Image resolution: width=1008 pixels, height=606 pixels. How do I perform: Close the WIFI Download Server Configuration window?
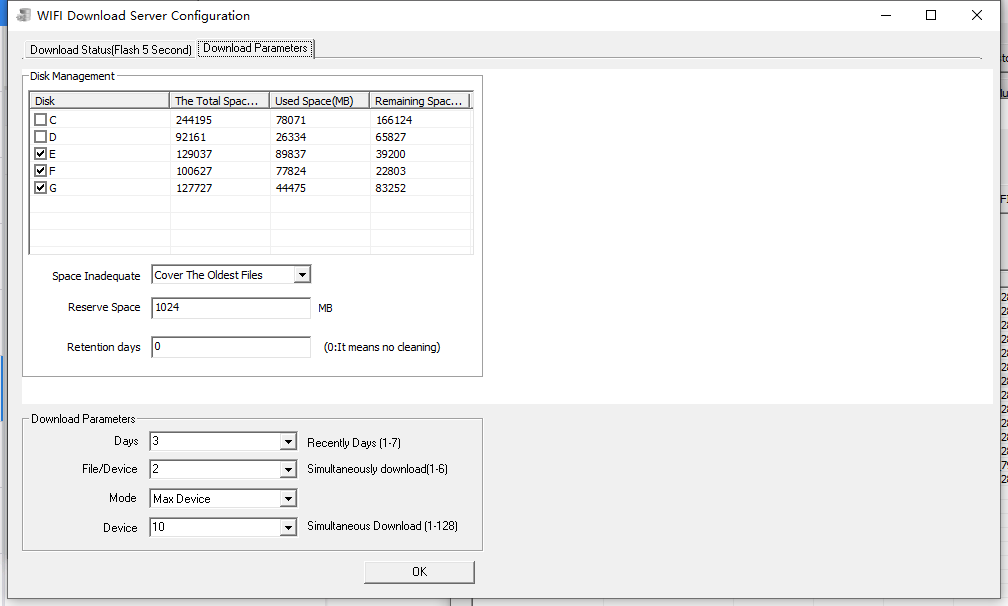976,15
